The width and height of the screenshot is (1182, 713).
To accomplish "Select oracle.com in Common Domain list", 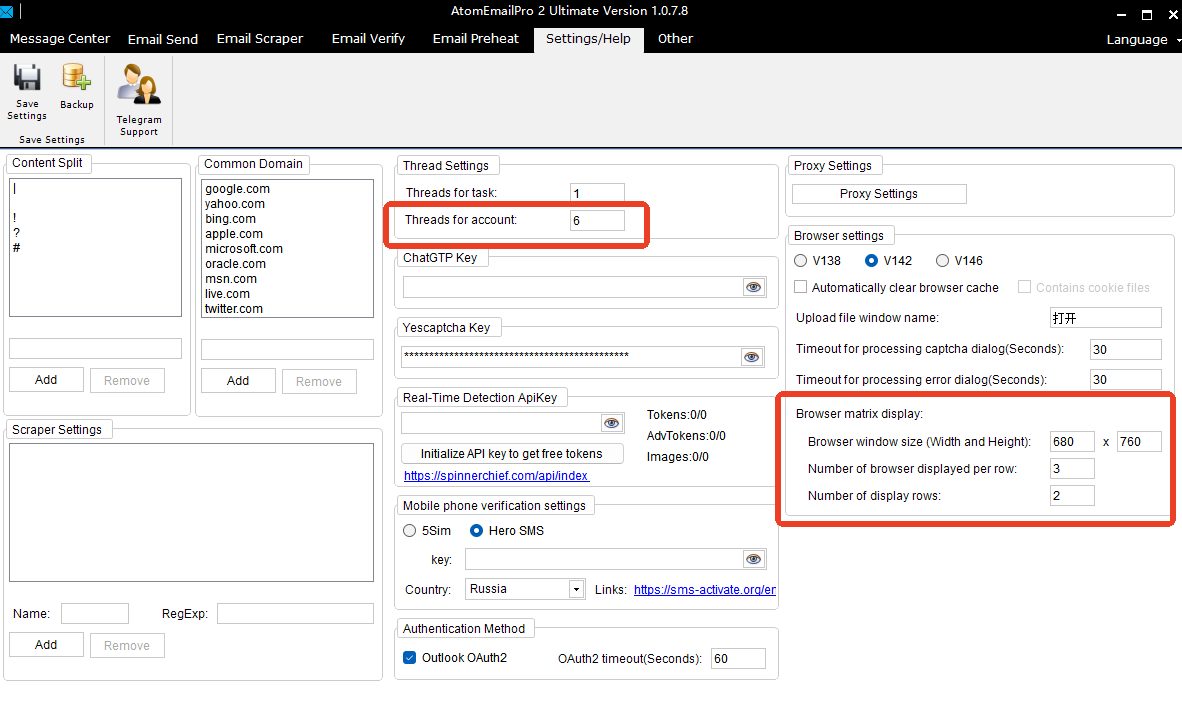I will (236, 264).
